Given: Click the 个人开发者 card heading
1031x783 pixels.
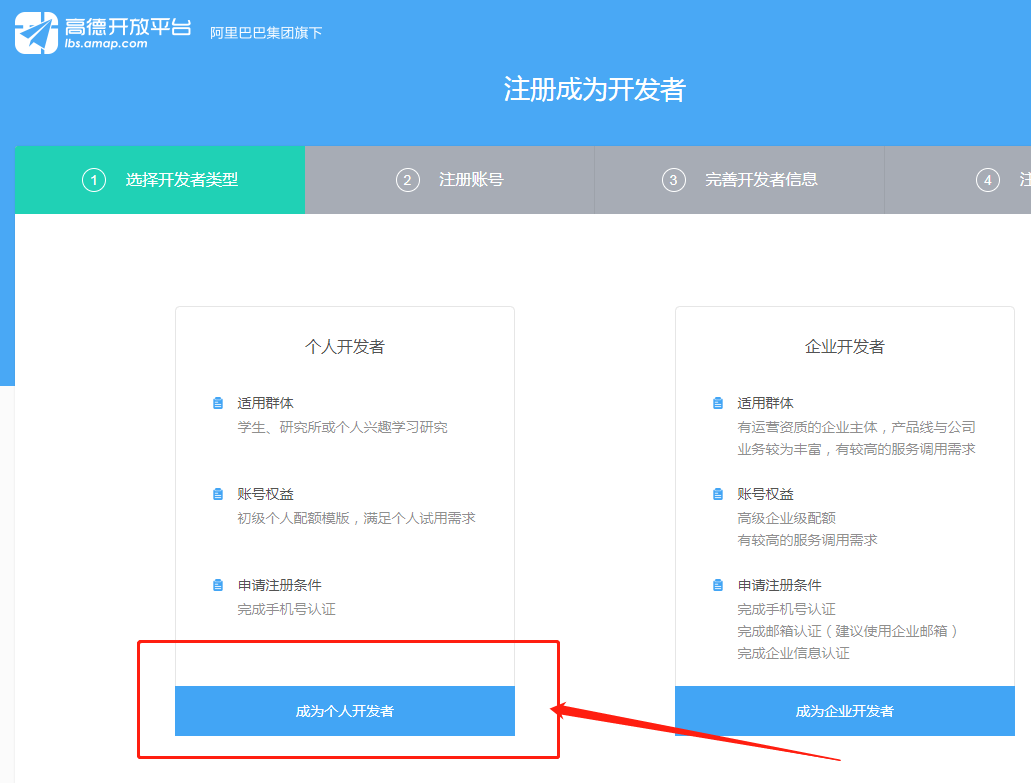Looking at the screenshot, I should [x=345, y=347].
